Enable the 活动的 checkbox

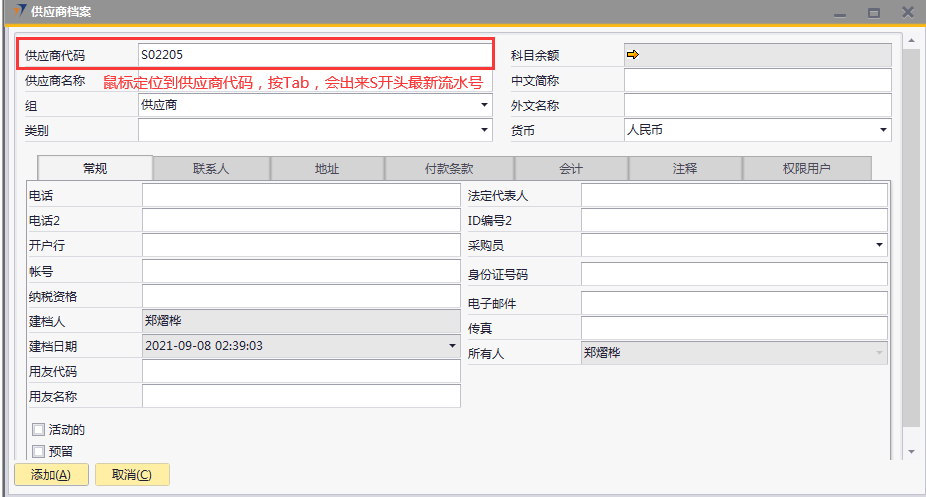(39, 430)
